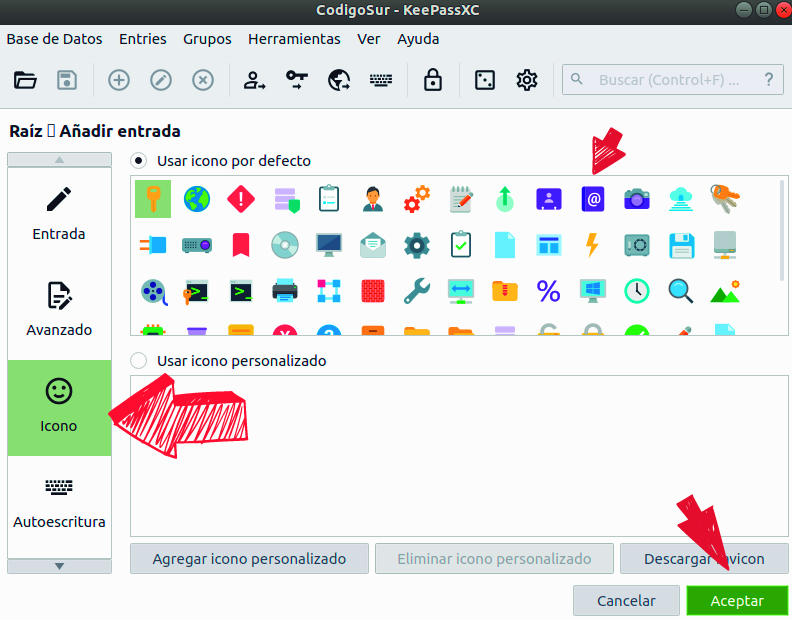Switch to the Autoescritura section
Screen dimensions: 792x620
coord(59,504)
